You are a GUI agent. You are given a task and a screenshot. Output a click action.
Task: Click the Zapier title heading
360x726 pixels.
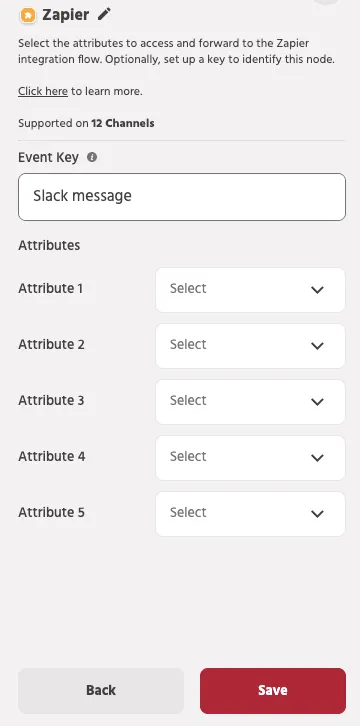pyautogui.click(x=66, y=15)
